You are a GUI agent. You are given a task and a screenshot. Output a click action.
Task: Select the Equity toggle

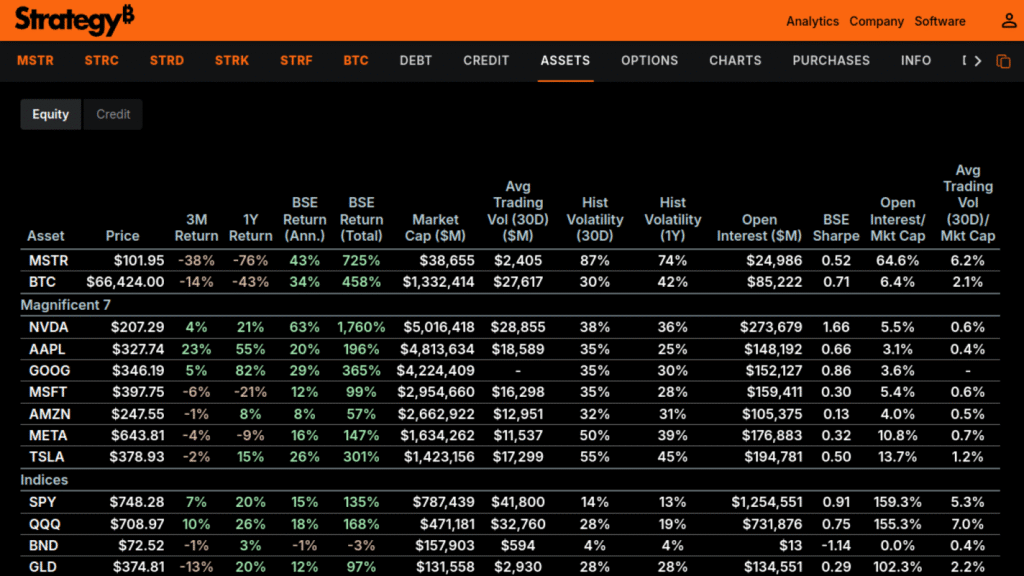(50, 114)
